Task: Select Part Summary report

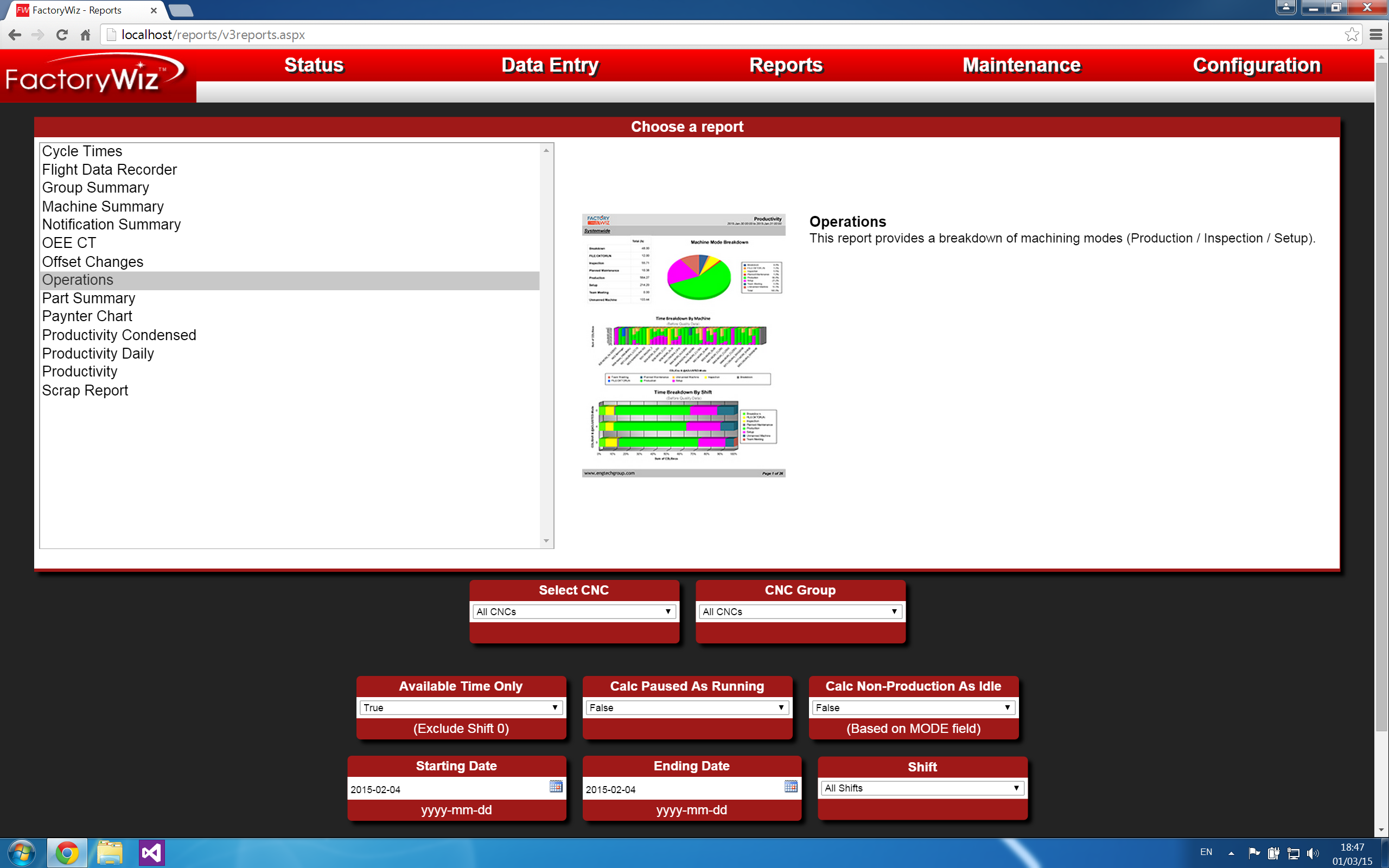Action: click(x=290, y=298)
